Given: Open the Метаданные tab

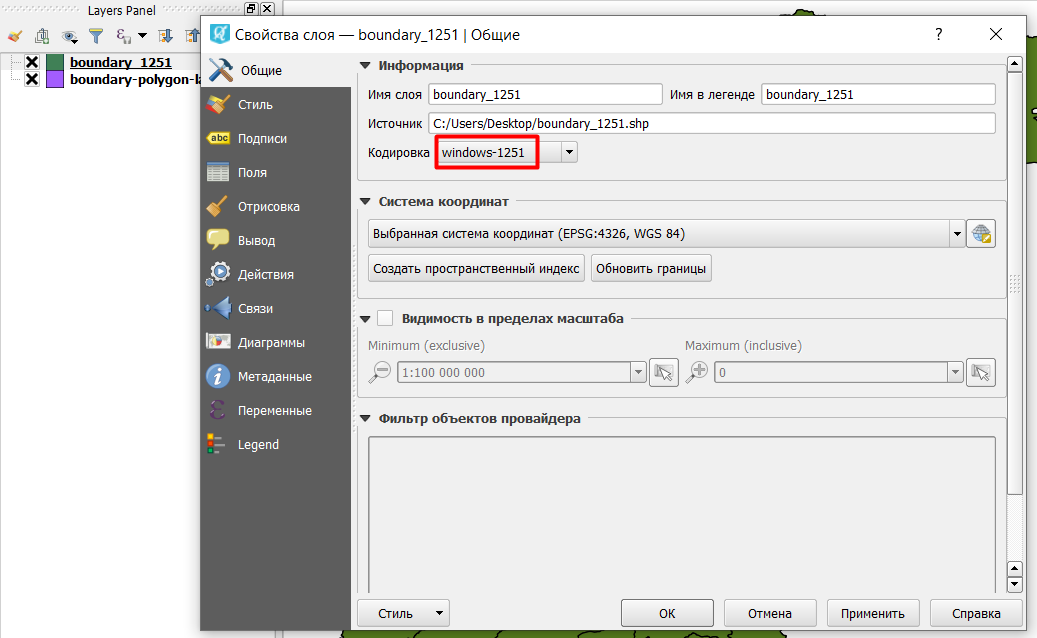Looking at the screenshot, I should click(x=276, y=376).
